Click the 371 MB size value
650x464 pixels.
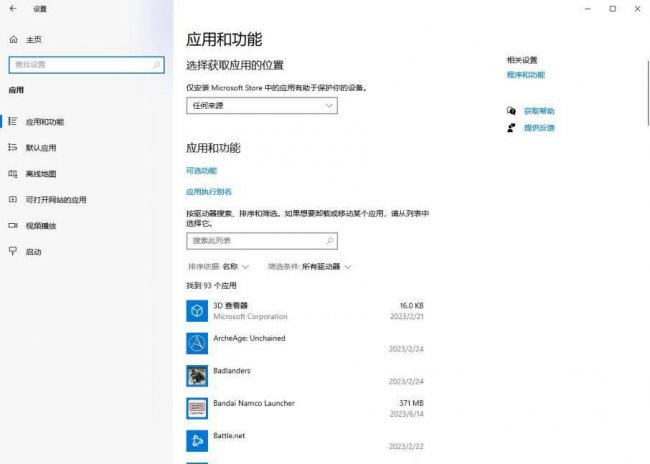click(x=411, y=403)
